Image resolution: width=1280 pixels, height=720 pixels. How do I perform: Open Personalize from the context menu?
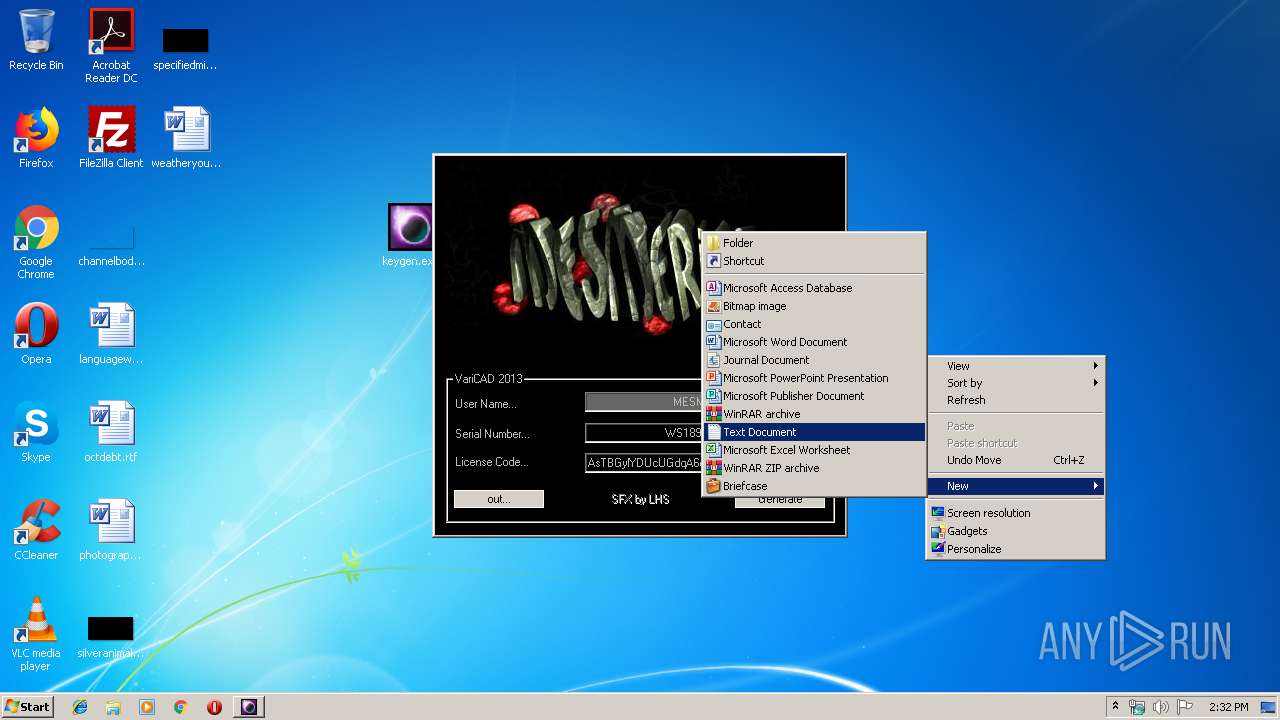tap(1016, 549)
